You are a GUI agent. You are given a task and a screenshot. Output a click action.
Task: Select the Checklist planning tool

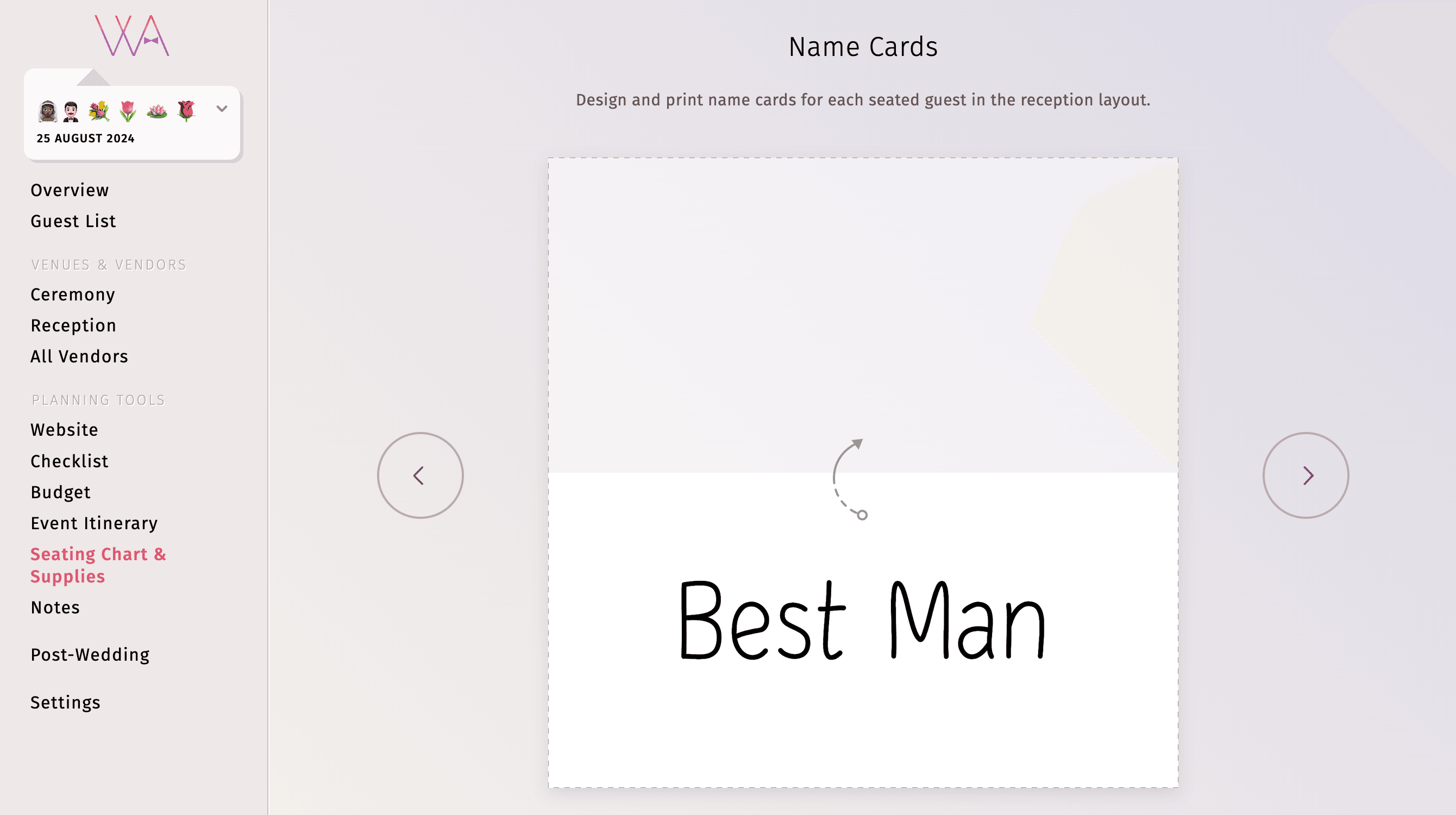tap(70, 461)
